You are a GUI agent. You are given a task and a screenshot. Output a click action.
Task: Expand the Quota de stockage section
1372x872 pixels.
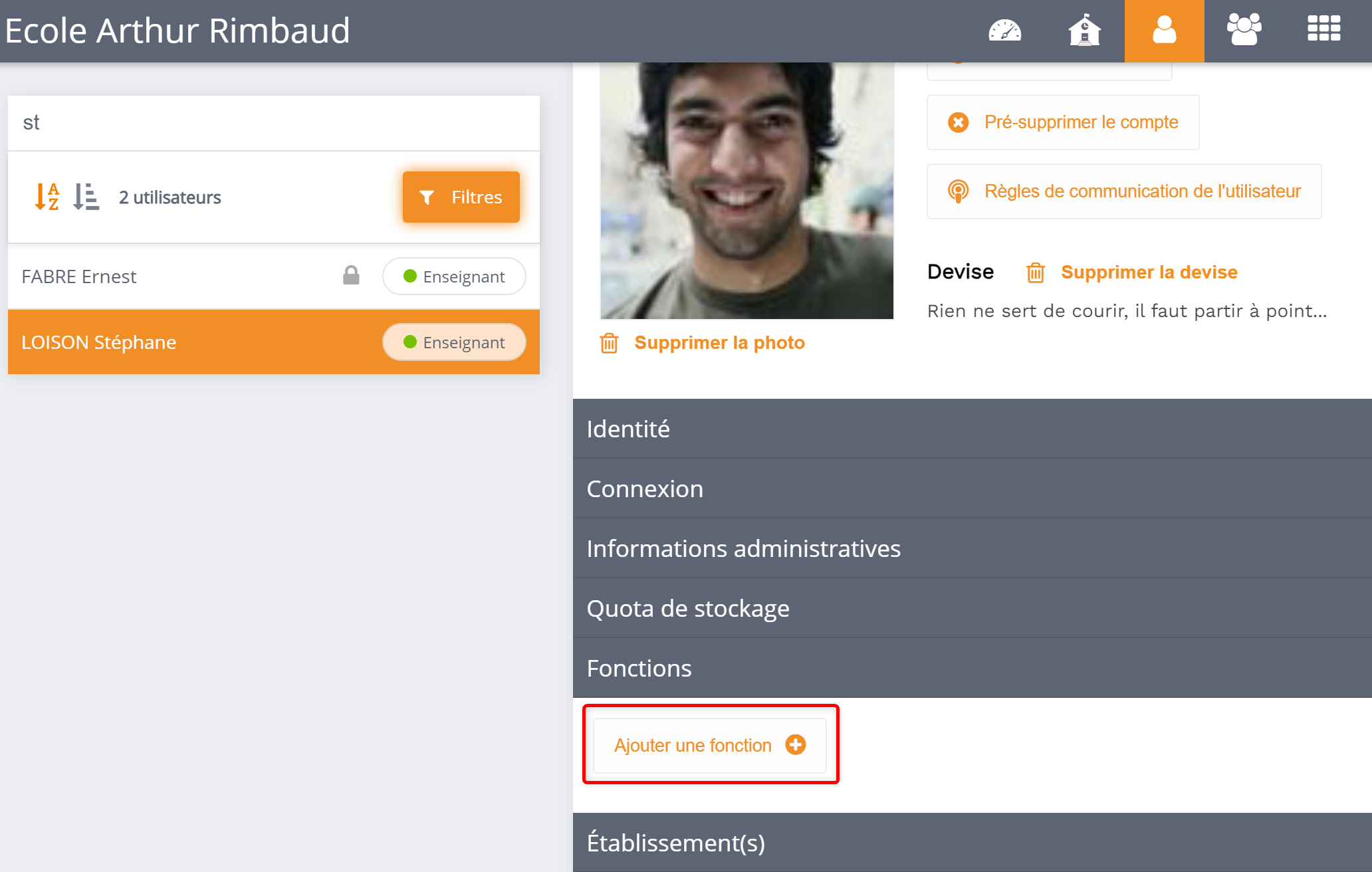[972, 608]
